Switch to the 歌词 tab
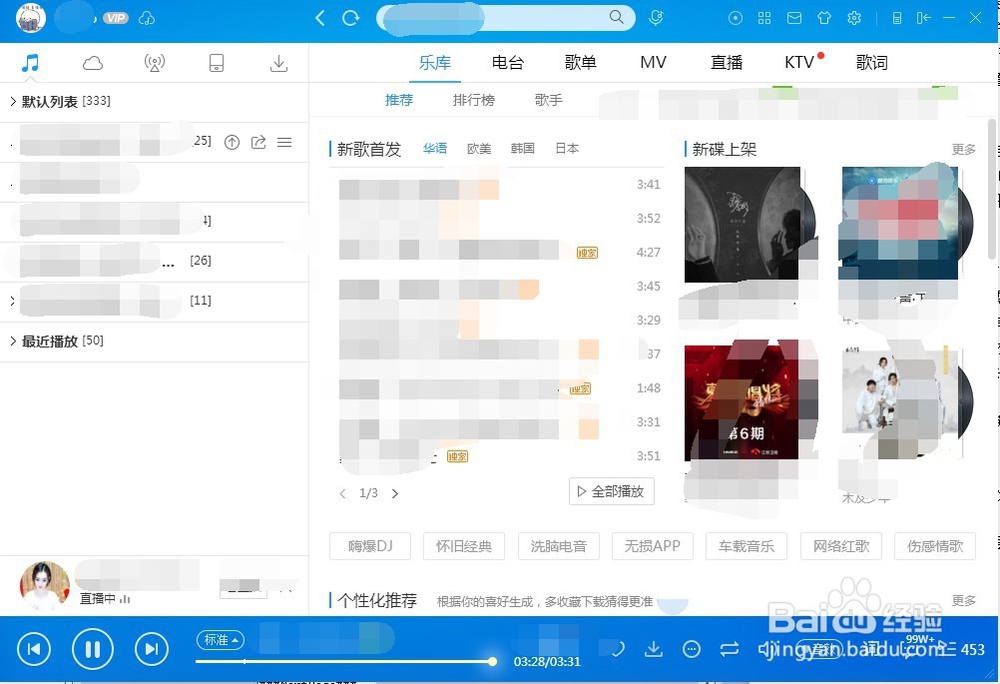This screenshot has width=1000, height=684. (x=872, y=62)
